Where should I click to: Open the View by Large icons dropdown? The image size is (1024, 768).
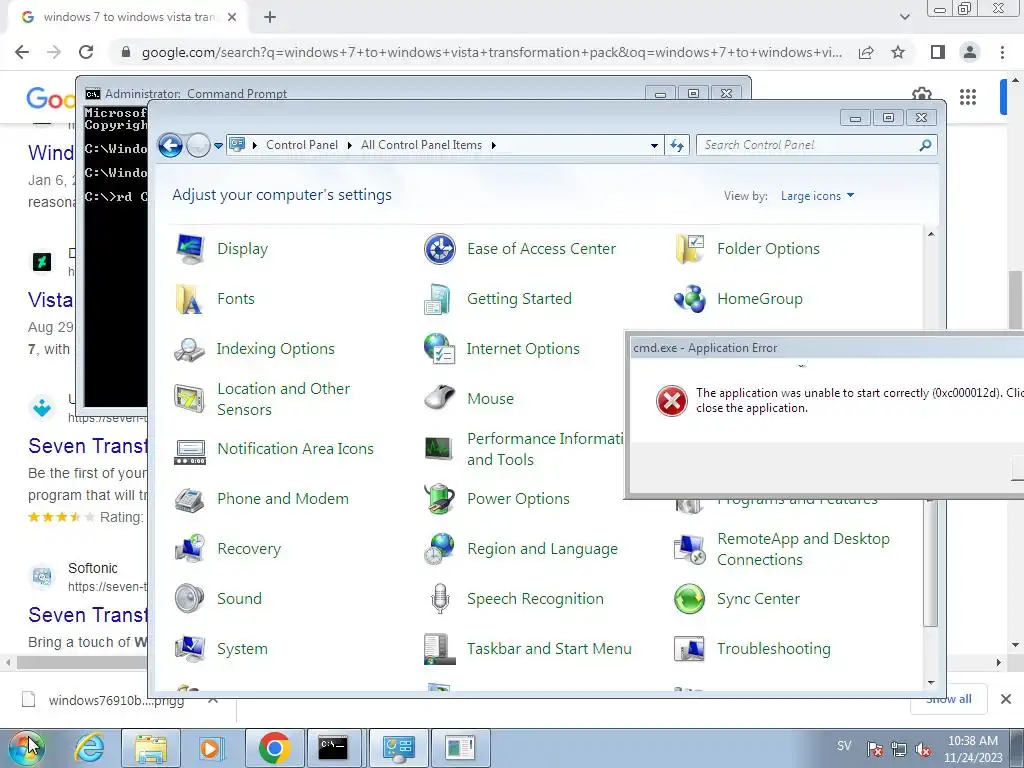(817, 196)
